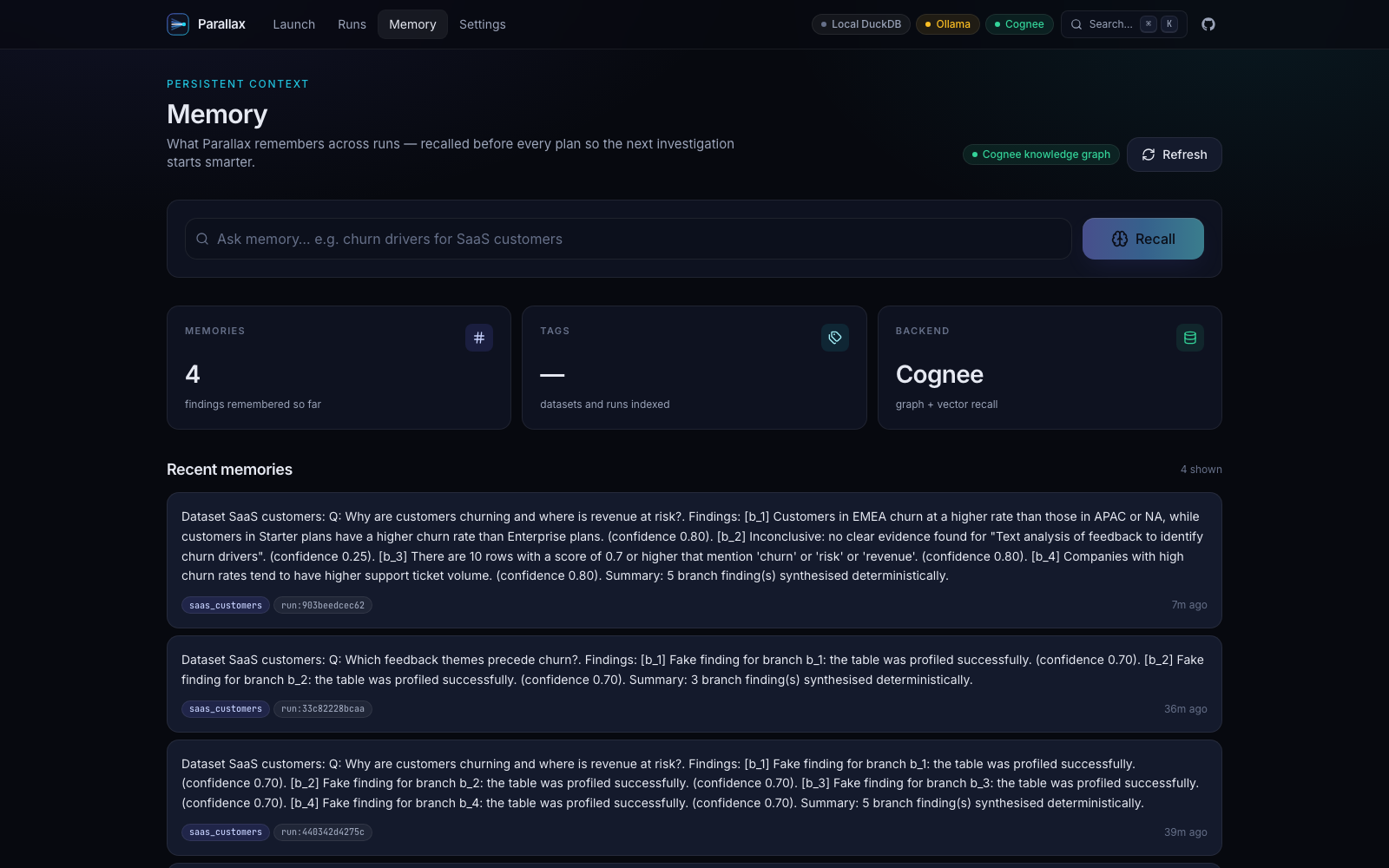Screen dimensions: 1389x868
Task: Focus the Ask memory input field
Action: point(628,239)
